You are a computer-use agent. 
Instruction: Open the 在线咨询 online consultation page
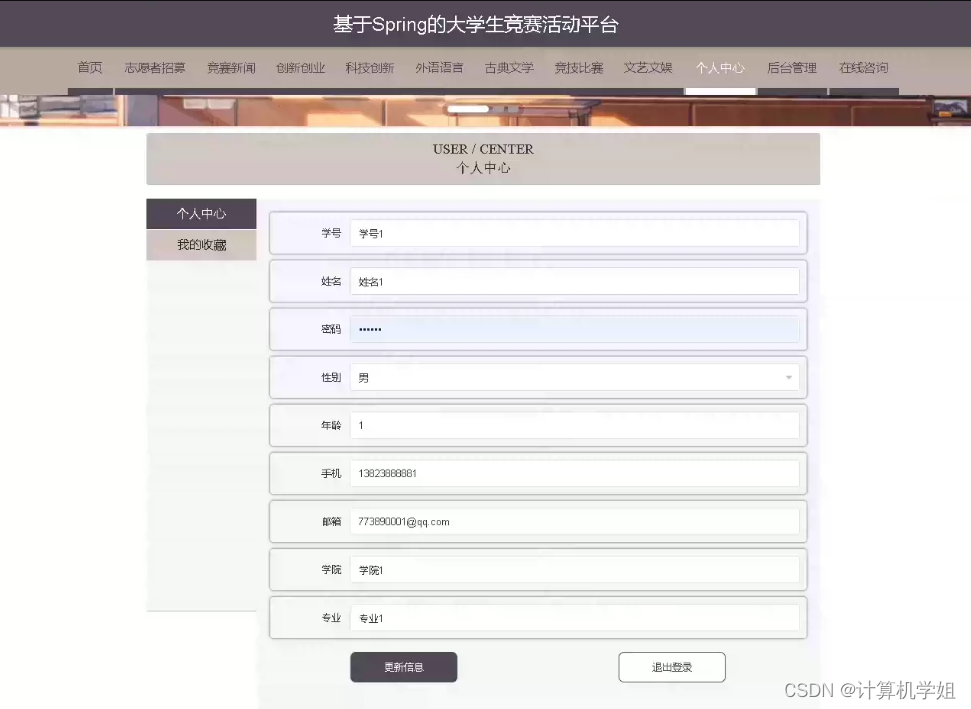click(x=863, y=68)
